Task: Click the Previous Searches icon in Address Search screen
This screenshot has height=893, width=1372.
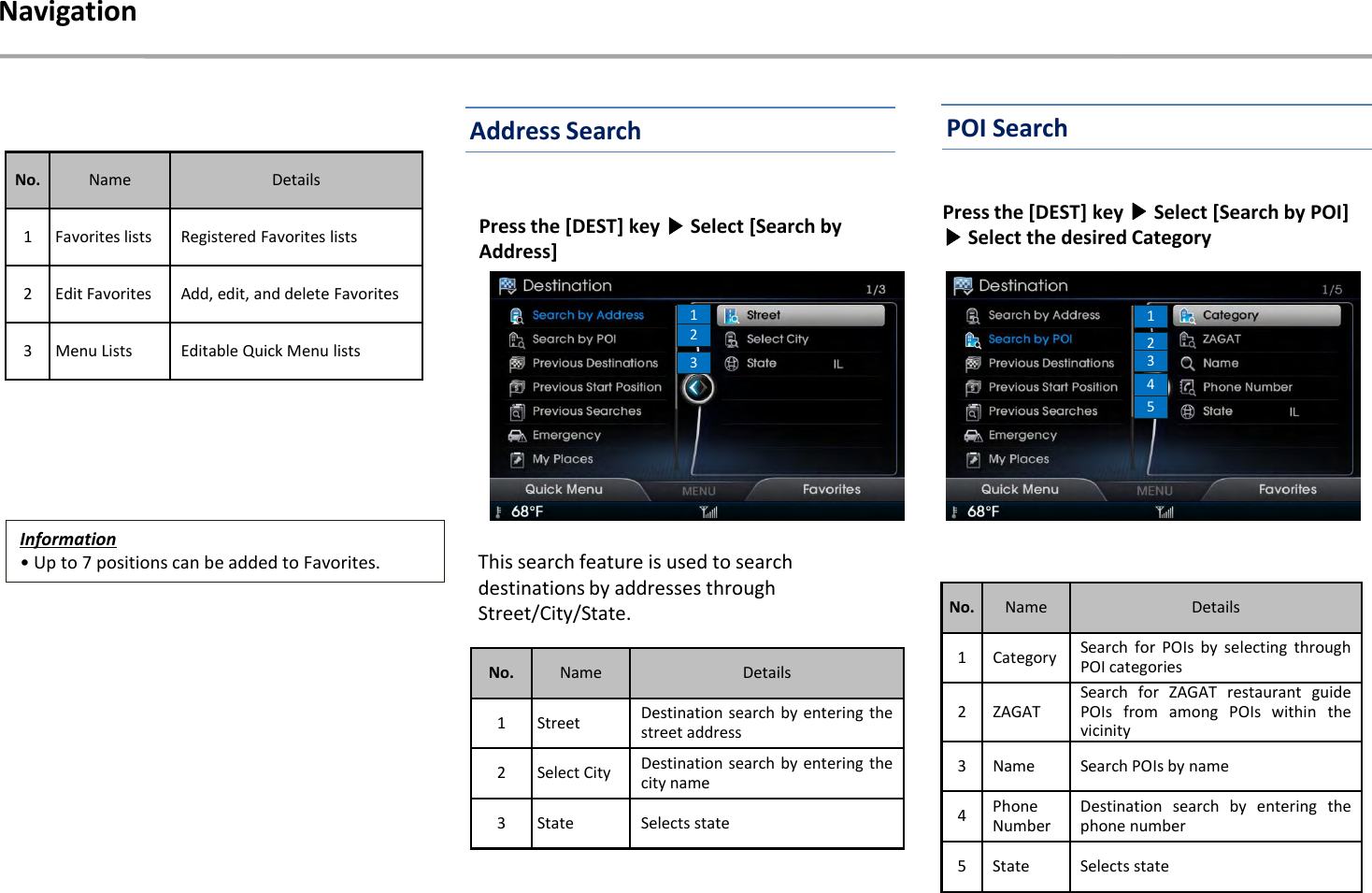Action: 517,411
